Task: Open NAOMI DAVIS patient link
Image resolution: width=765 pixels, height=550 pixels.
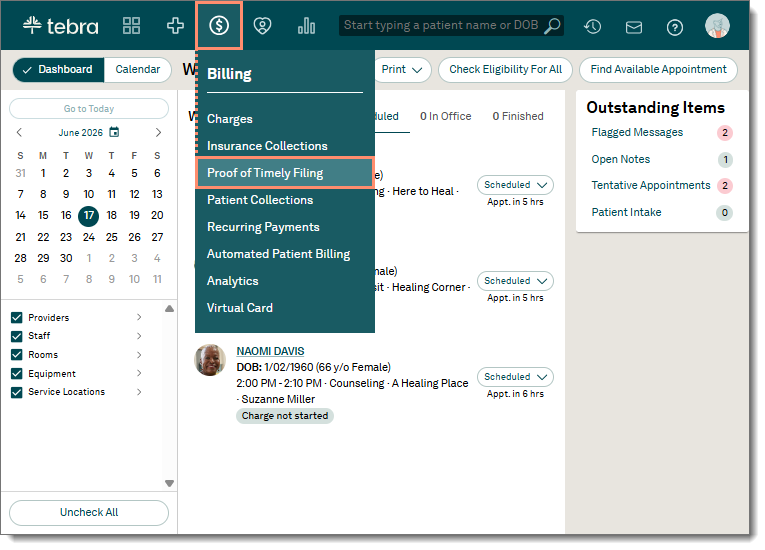Action: tap(270, 351)
